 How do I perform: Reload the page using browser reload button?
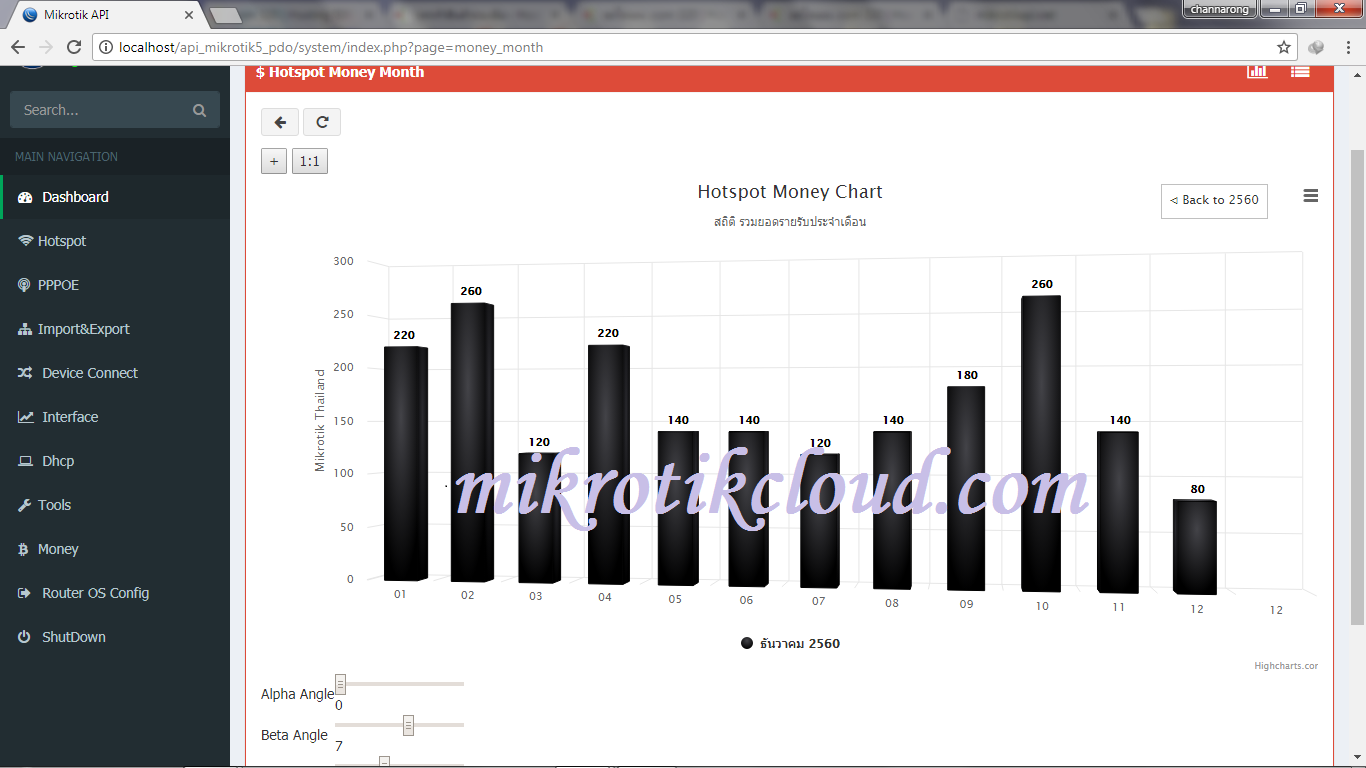tap(74, 47)
